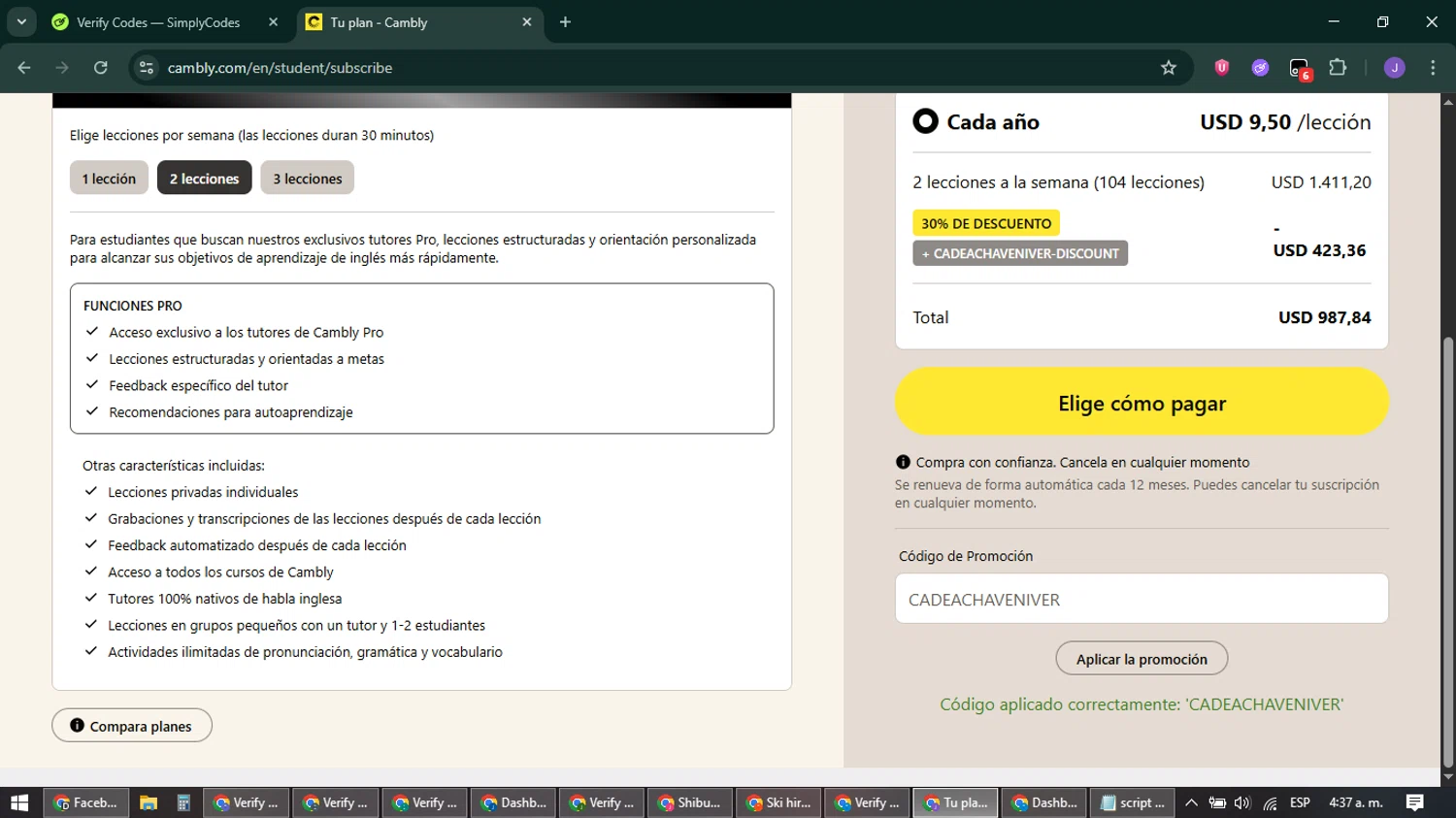Choose 3 lecciones per week
This screenshot has height=818, width=1456.
click(x=307, y=179)
